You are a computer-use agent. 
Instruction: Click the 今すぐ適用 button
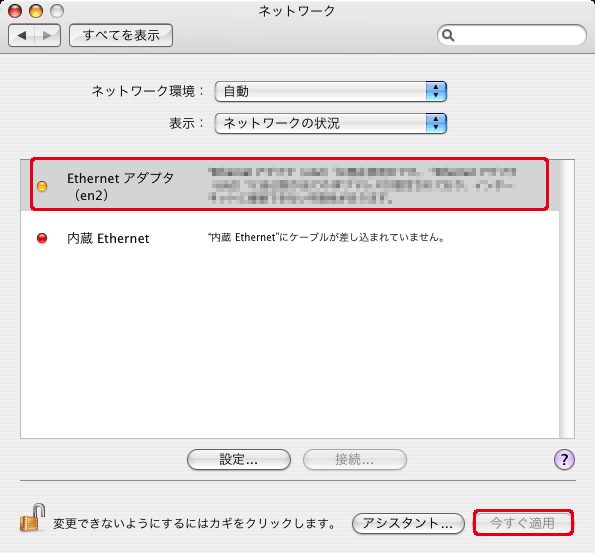click(x=523, y=523)
